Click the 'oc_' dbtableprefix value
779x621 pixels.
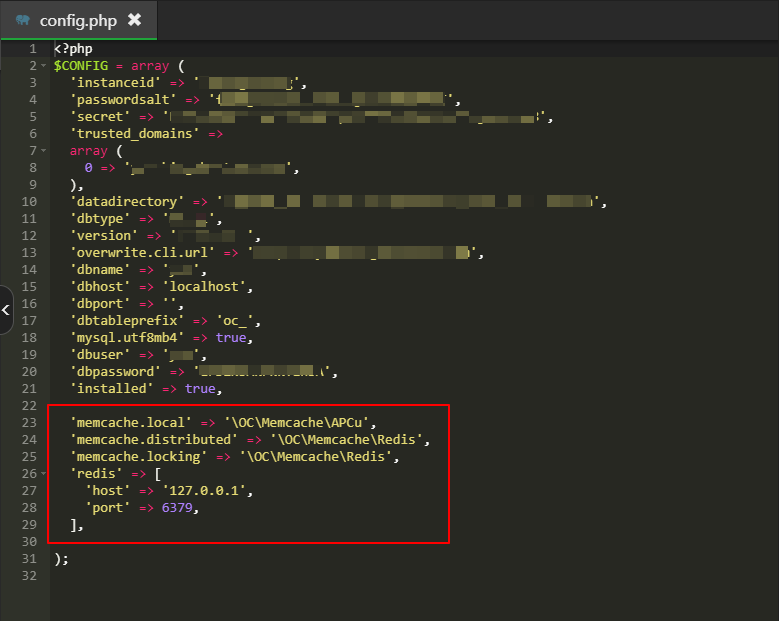(x=240, y=321)
